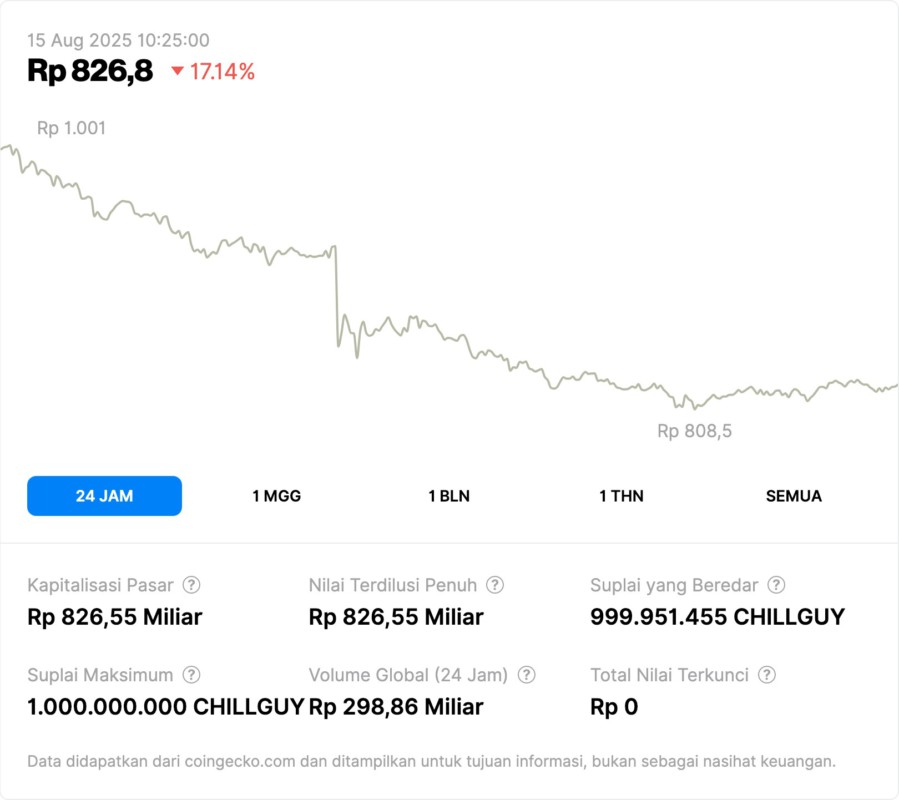Image resolution: width=899 pixels, height=800 pixels.
Task: Click the Rp 826,8 current price
Action: [90, 71]
